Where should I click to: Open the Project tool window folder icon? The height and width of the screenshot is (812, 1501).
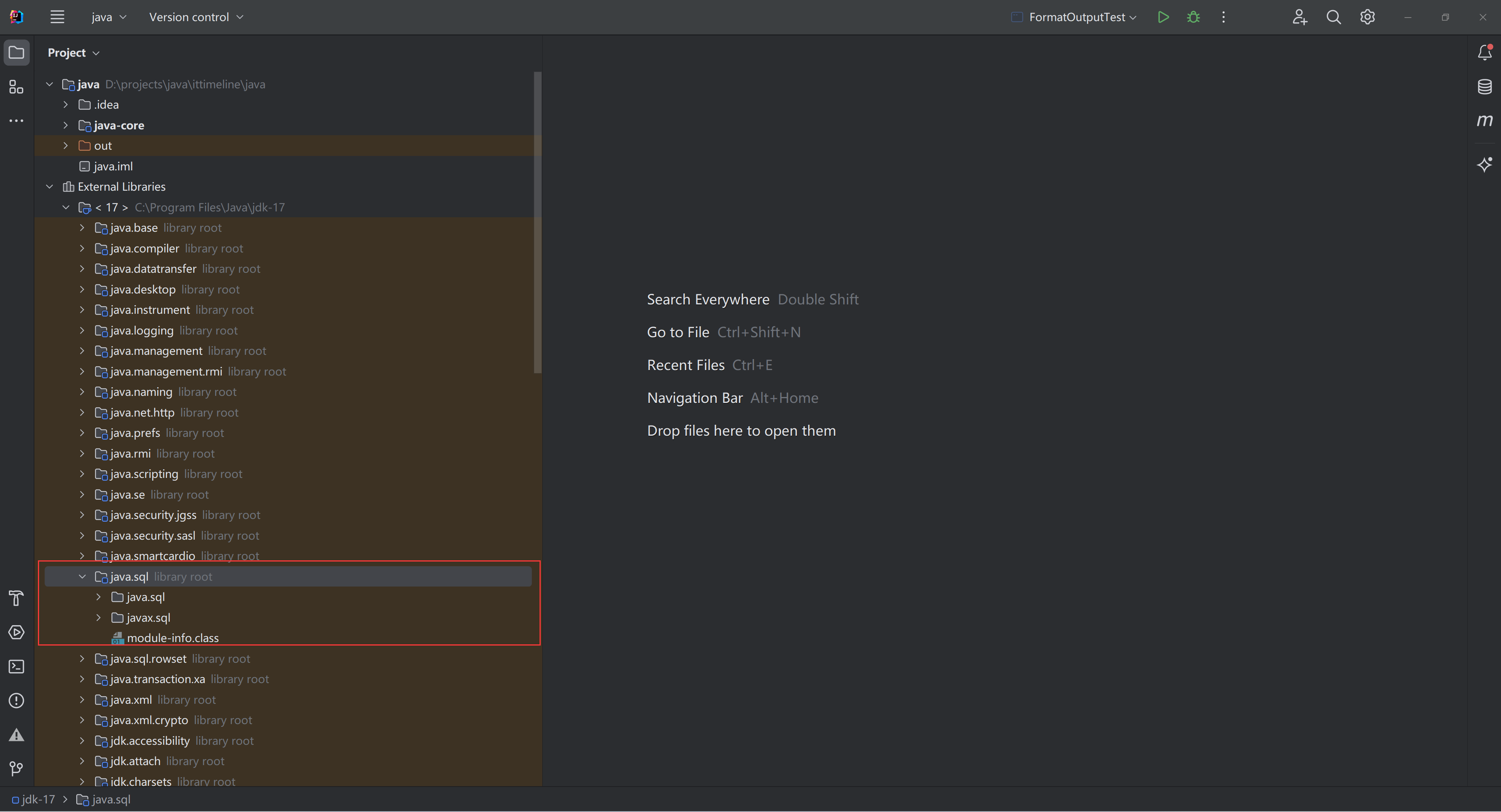click(16, 52)
